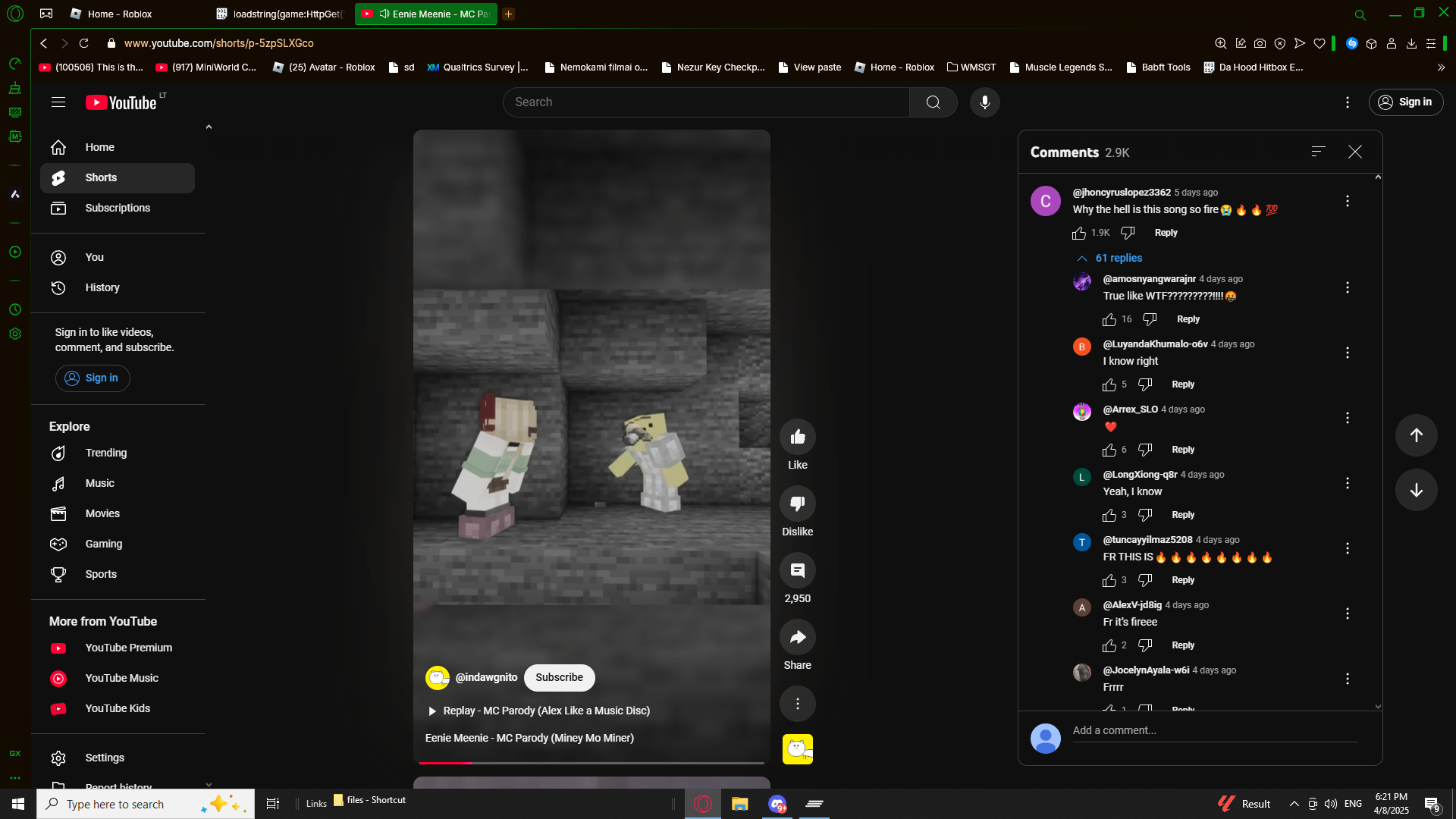The width and height of the screenshot is (1456, 819).
Task: Click the Dislike button on the short
Action: pos(797,504)
